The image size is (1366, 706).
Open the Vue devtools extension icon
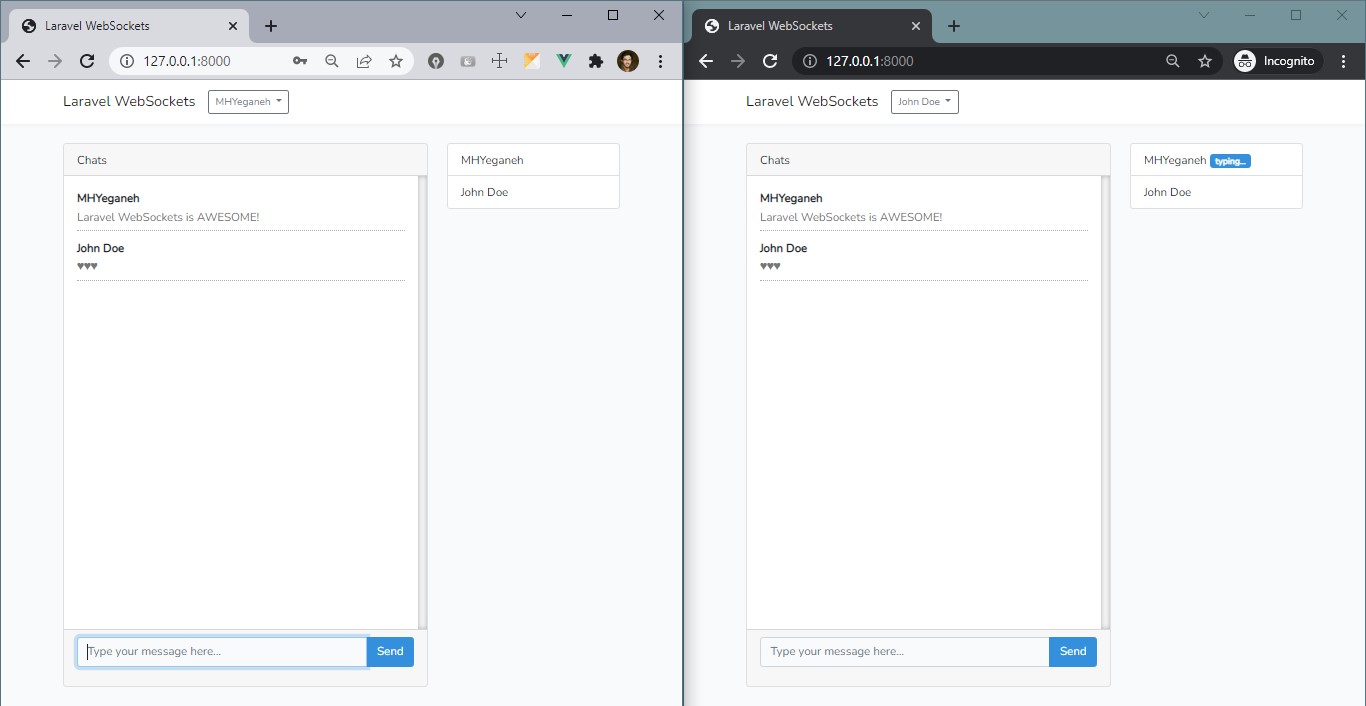(564, 61)
